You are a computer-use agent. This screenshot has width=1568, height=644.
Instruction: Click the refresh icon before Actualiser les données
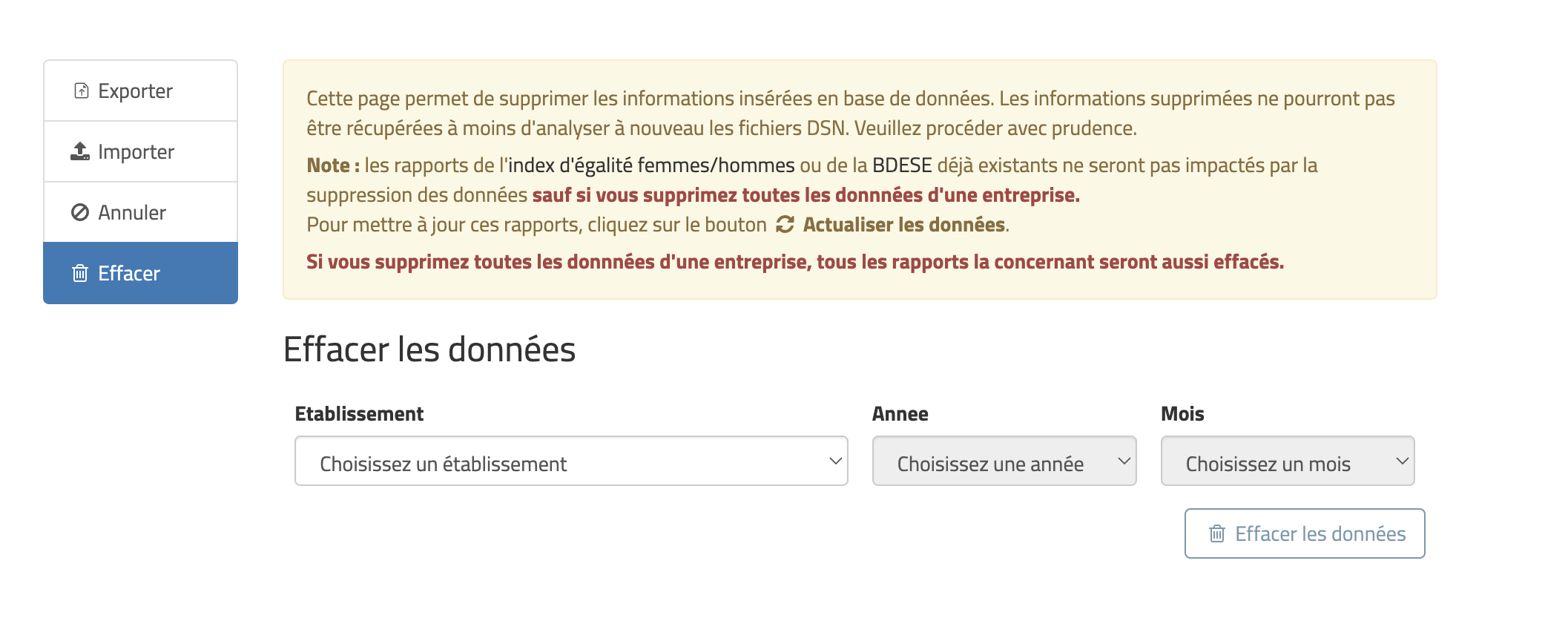(785, 224)
